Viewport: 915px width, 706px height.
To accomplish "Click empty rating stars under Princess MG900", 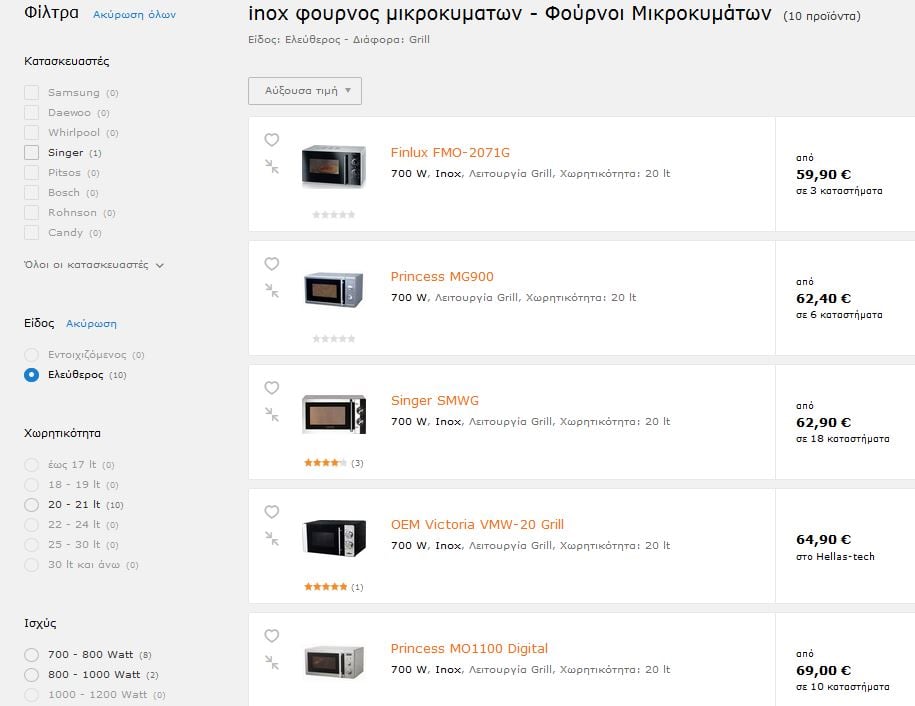I will [x=333, y=338].
